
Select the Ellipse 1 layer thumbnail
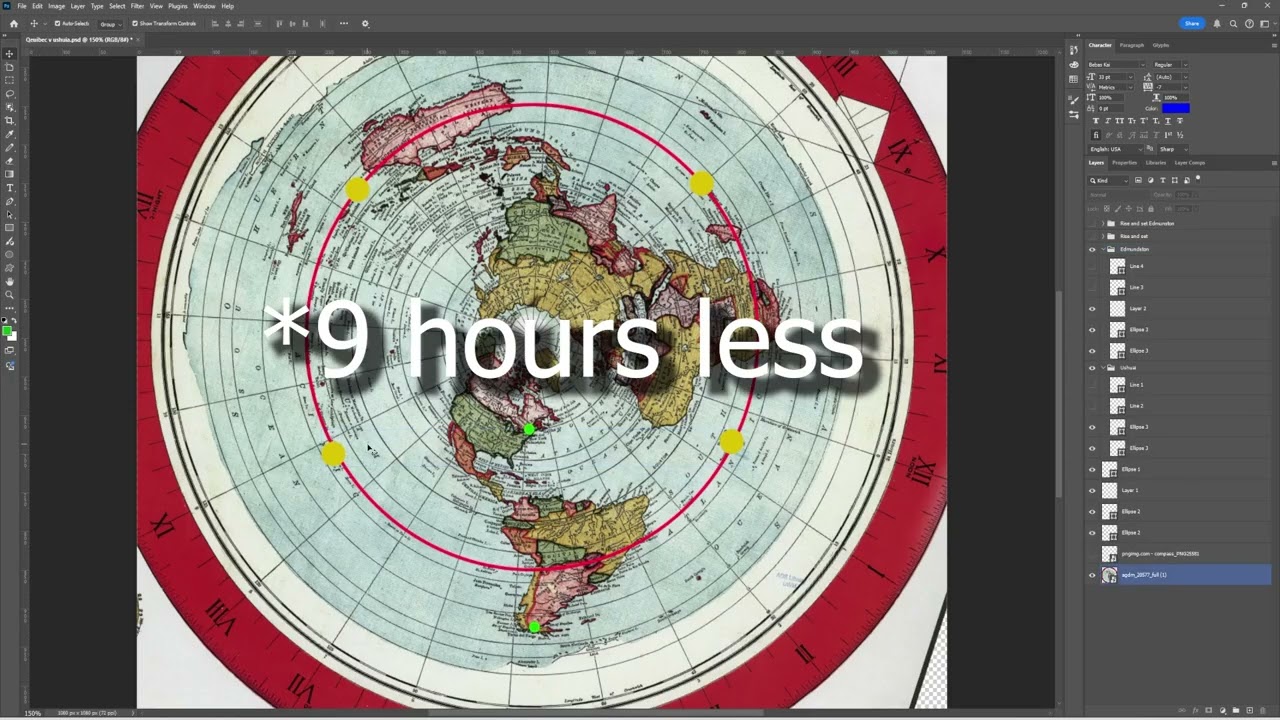pyautogui.click(x=1109, y=469)
